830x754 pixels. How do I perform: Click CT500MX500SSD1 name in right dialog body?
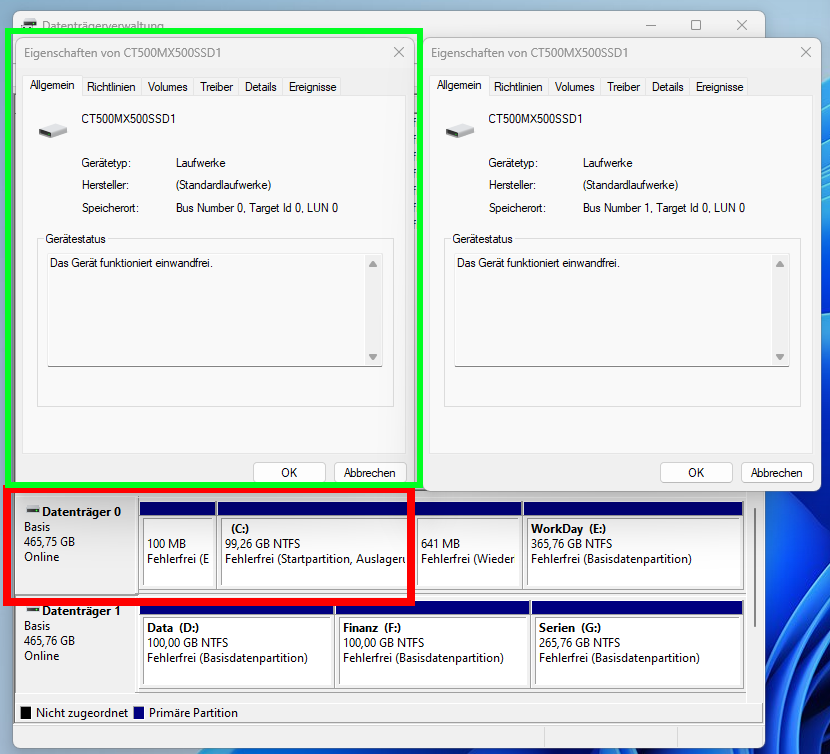[x=535, y=119]
